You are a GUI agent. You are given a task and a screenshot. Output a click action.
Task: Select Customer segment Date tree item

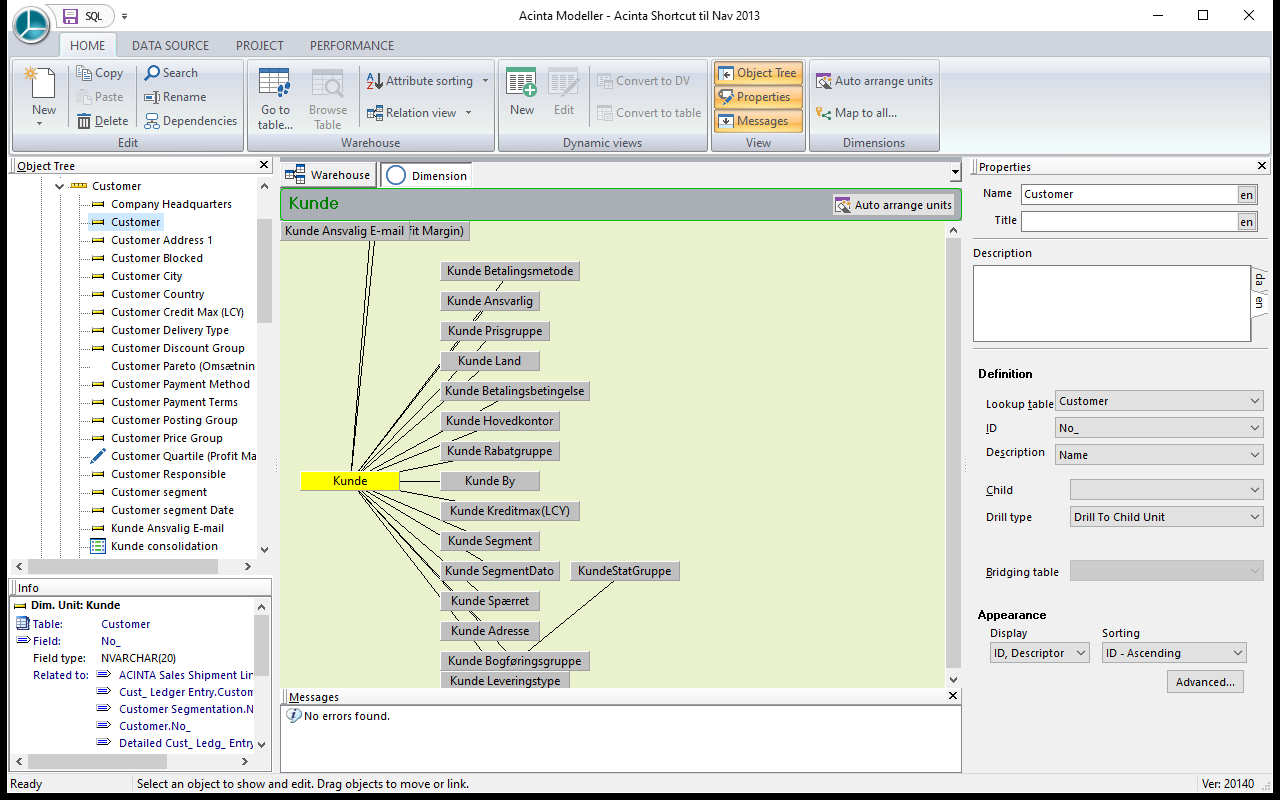[x=172, y=510]
